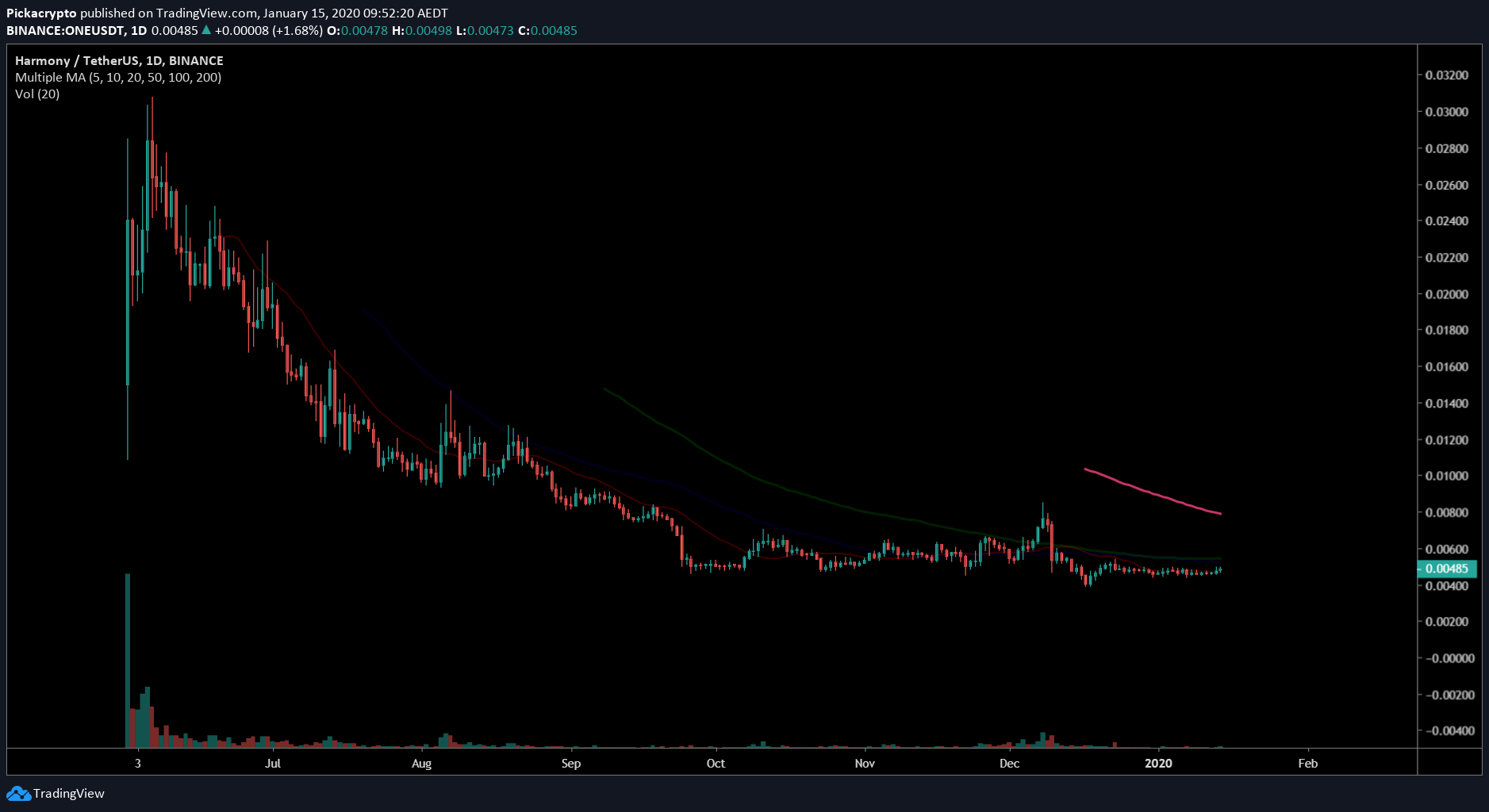The width and height of the screenshot is (1489, 812).
Task: Click the L:0.00473 low value
Action: (485, 30)
